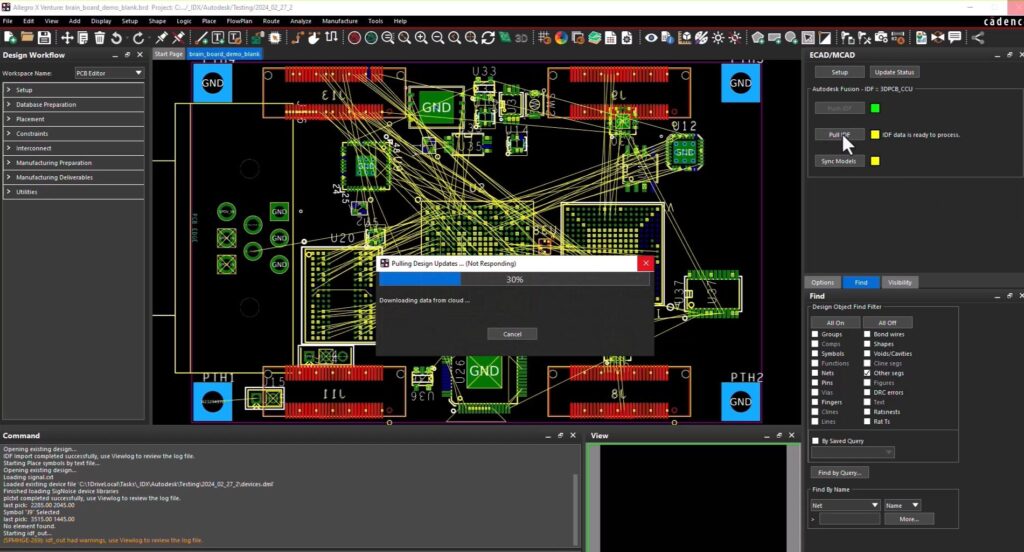Image resolution: width=1024 pixels, height=552 pixels.
Task: Enable the Nets filter checkbox
Action: tap(815, 373)
